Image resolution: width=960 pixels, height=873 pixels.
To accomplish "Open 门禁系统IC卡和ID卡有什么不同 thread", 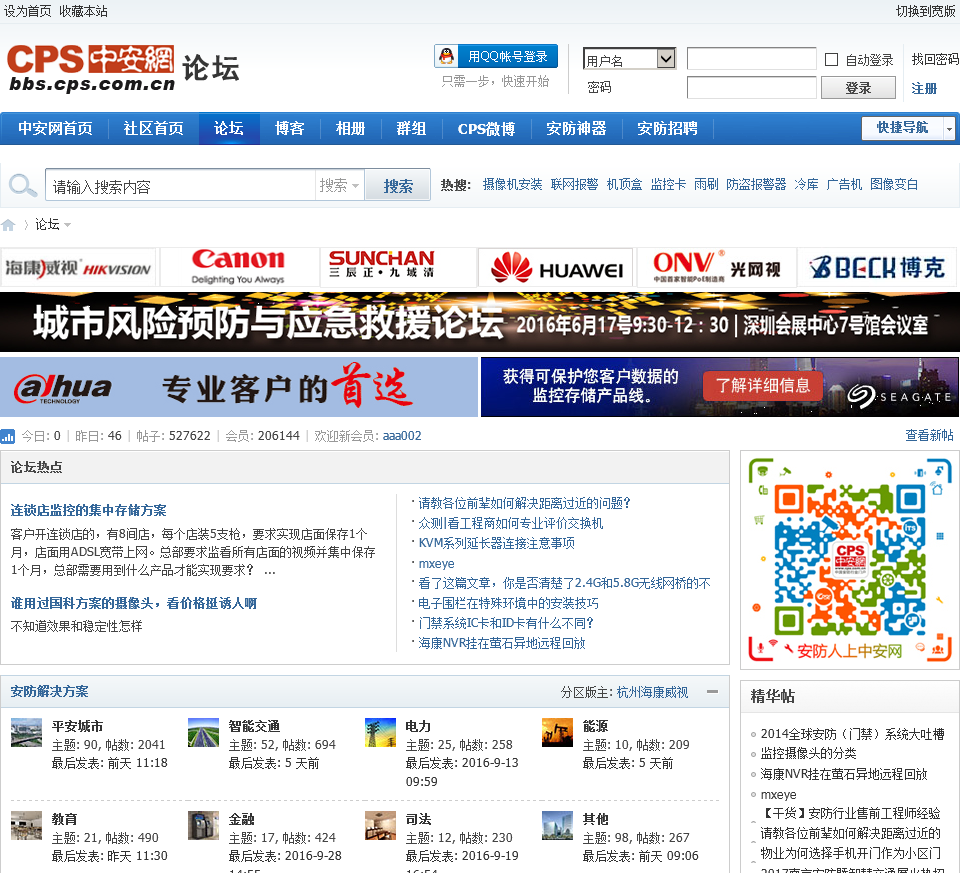I will 506,623.
